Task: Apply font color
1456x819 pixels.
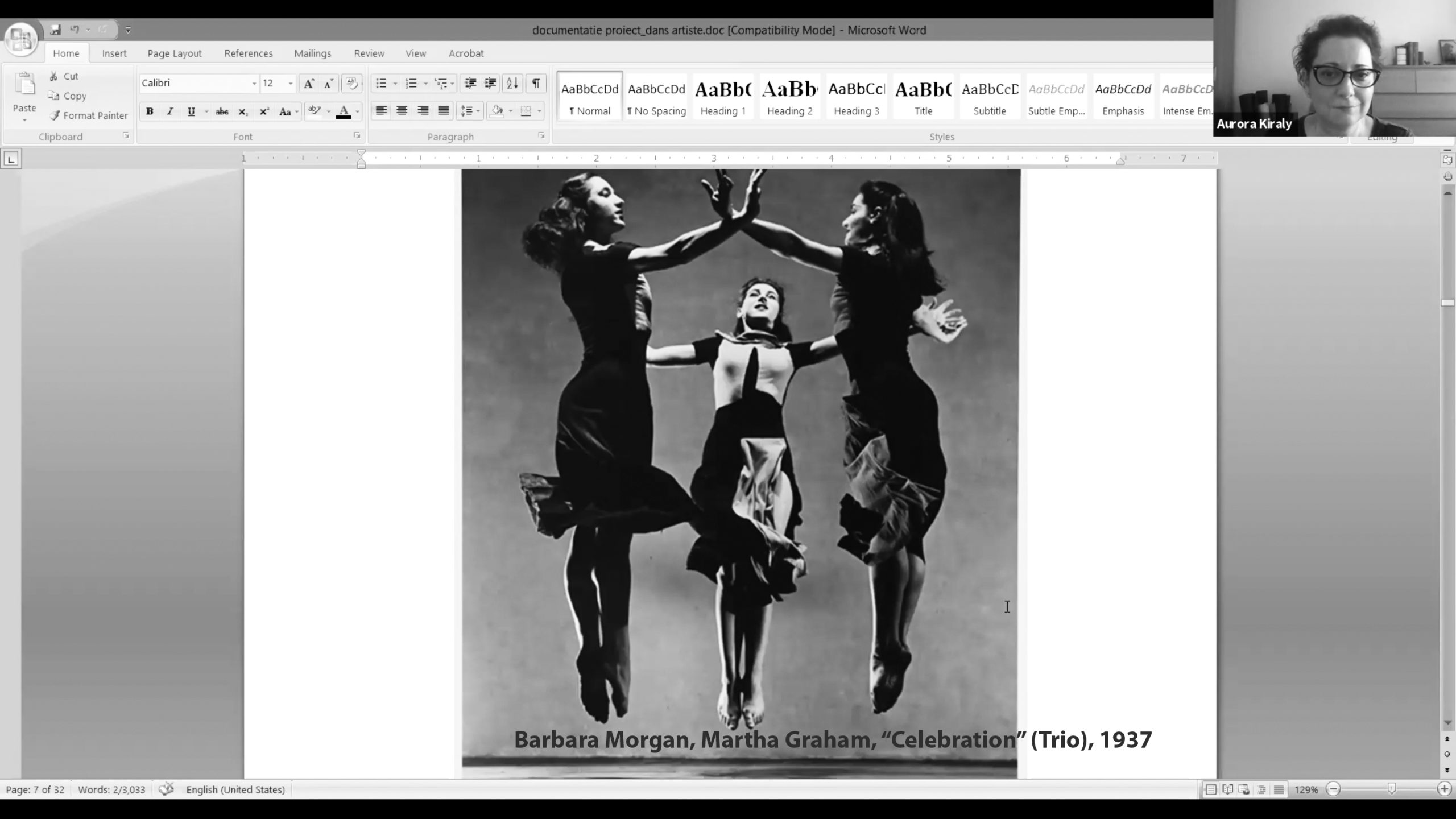Action: [344, 111]
